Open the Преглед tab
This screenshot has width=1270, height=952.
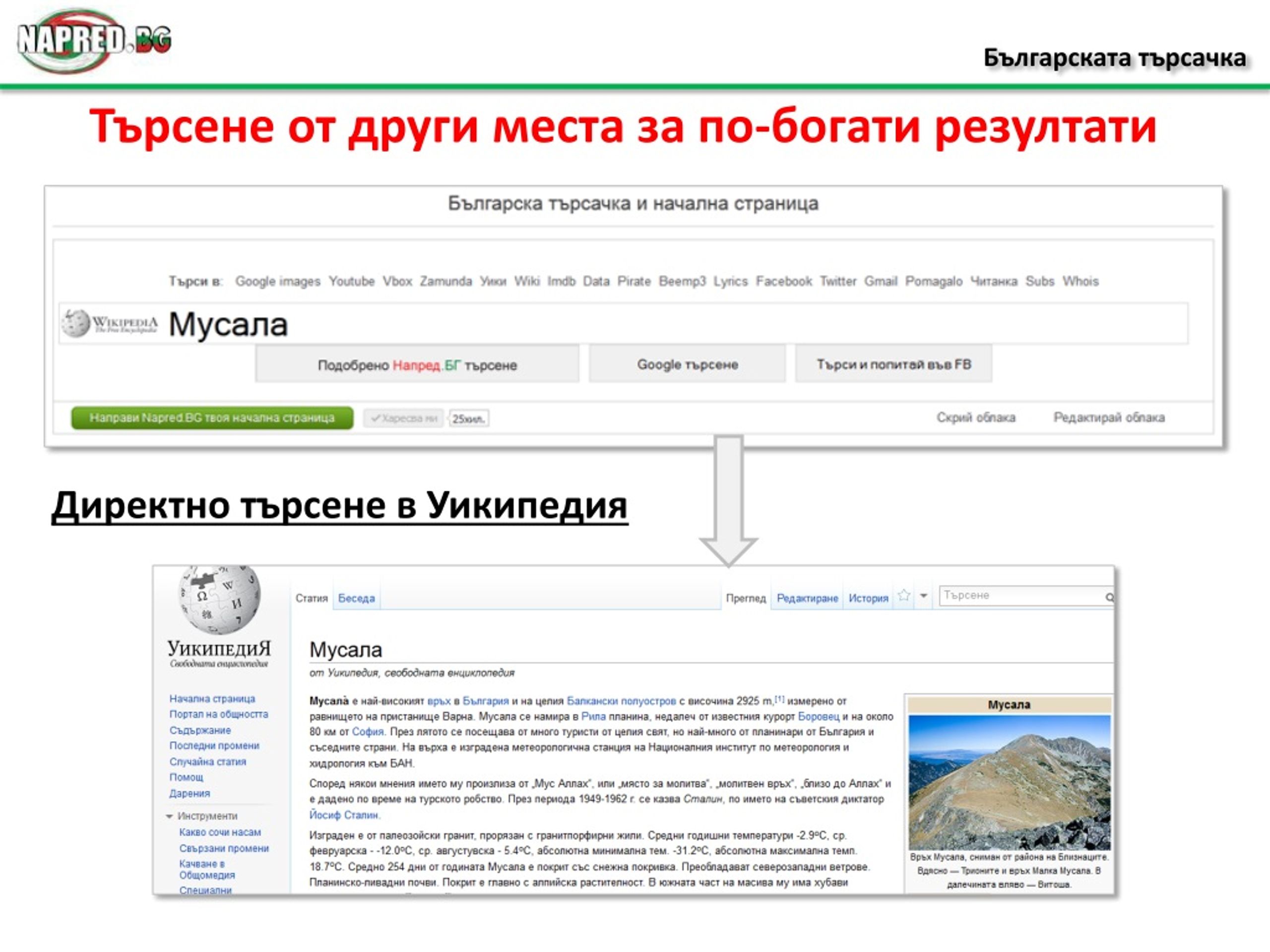pos(746,598)
